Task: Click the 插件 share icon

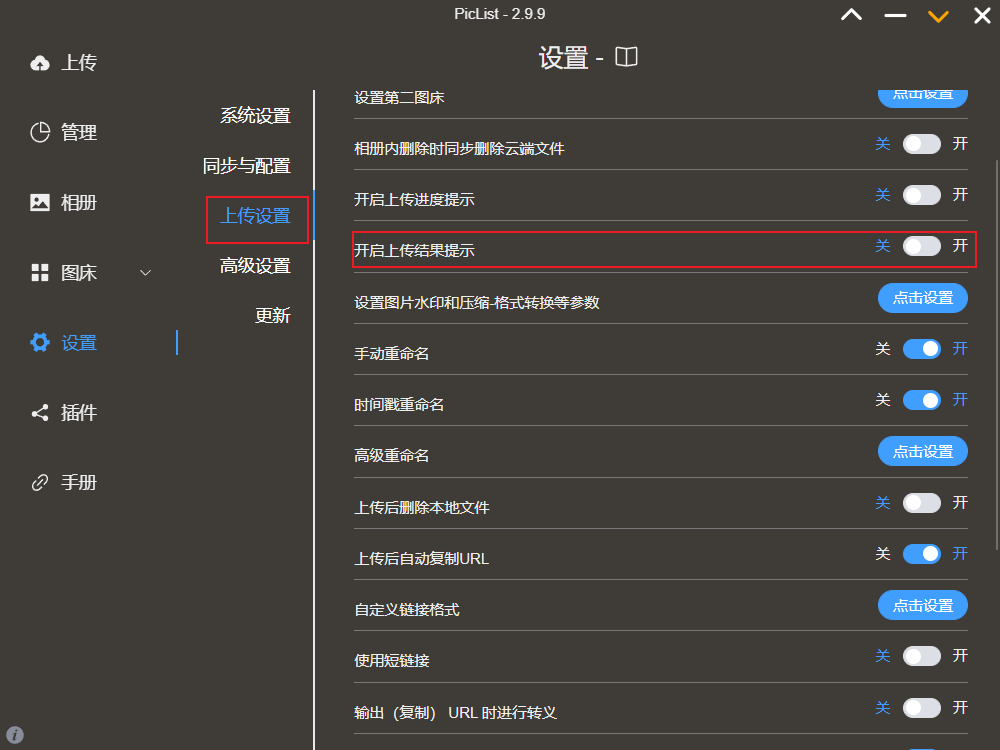Action: pyautogui.click(x=40, y=412)
